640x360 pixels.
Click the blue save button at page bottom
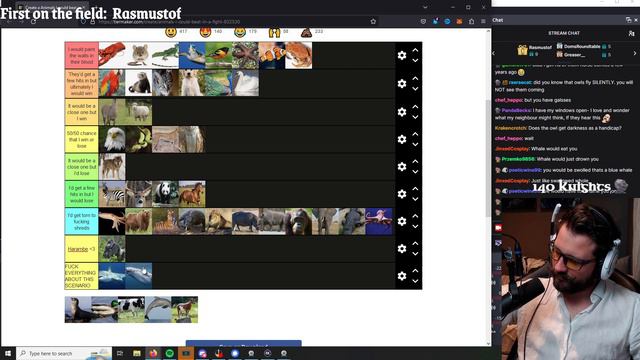[244, 344]
